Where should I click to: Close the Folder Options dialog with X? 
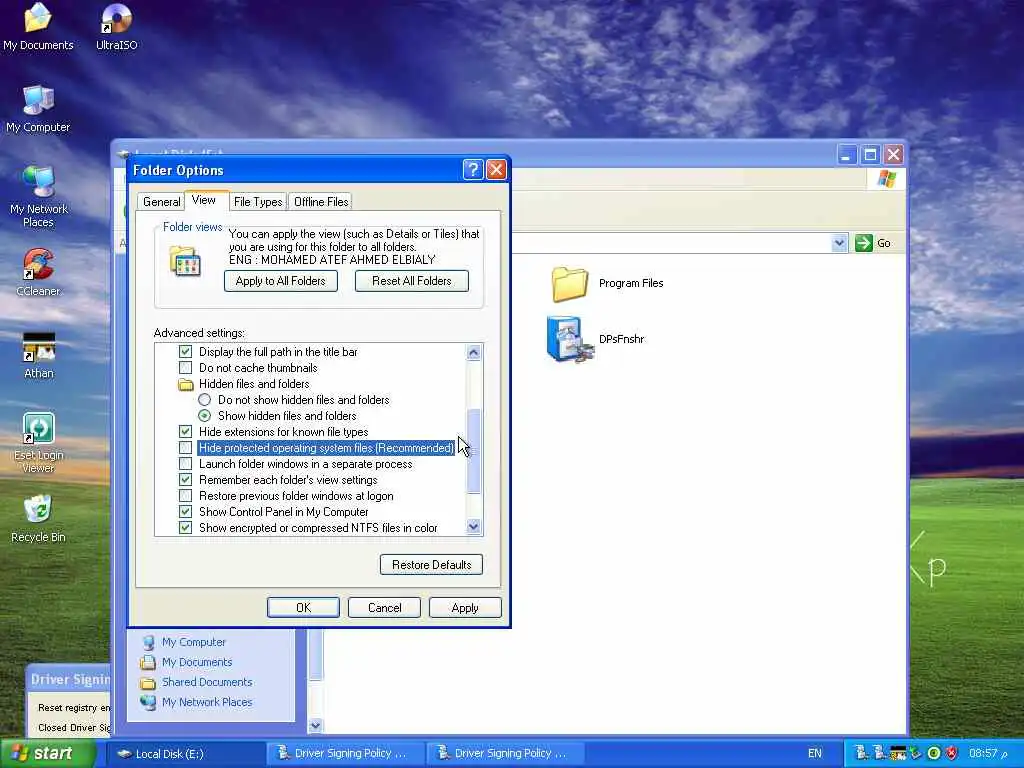coord(496,170)
